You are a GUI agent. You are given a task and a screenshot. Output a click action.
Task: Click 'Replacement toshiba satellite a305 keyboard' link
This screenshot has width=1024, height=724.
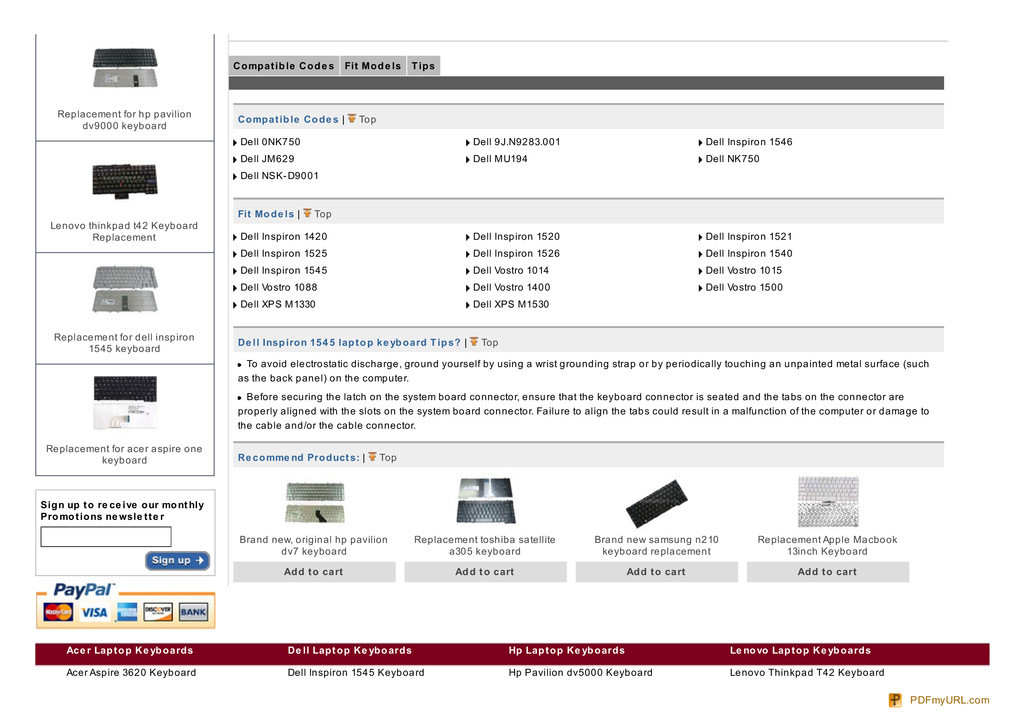[x=485, y=545]
